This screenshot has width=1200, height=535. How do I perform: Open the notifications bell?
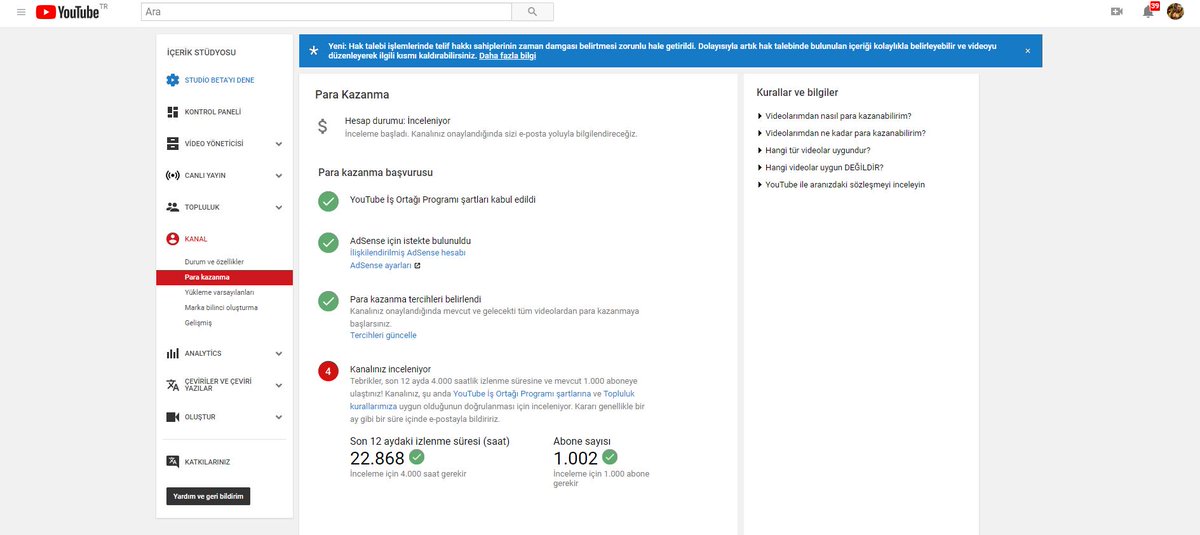coord(1148,12)
